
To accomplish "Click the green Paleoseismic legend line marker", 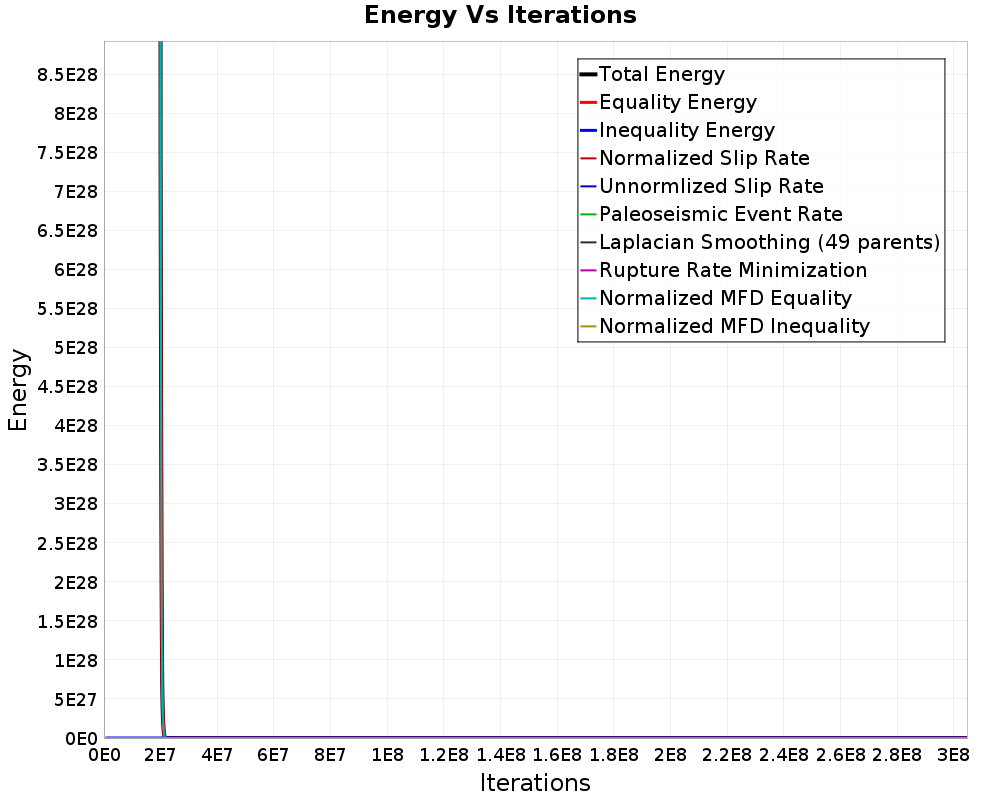I will pyautogui.click(x=588, y=214).
